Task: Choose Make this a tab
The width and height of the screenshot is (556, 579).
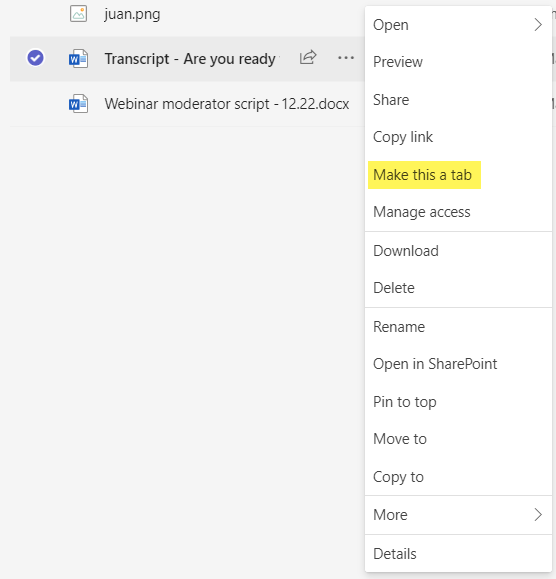Action: pyautogui.click(x=422, y=175)
